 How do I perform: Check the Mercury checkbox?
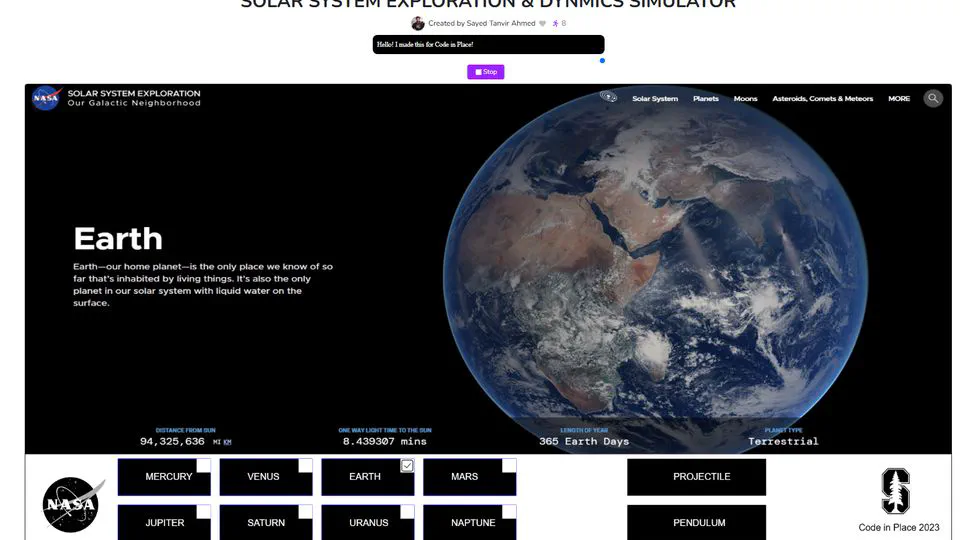(x=204, y=465)
